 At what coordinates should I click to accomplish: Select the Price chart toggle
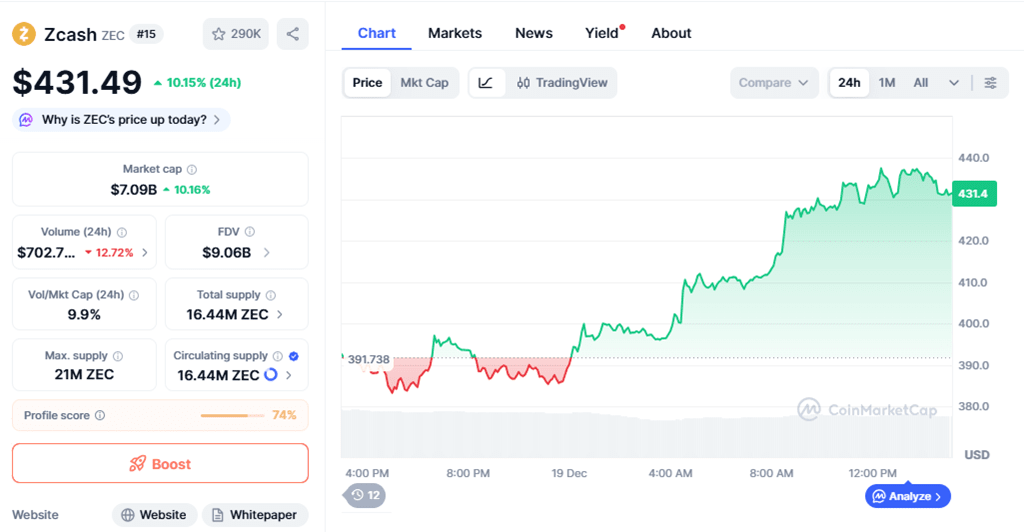[367, 83]
